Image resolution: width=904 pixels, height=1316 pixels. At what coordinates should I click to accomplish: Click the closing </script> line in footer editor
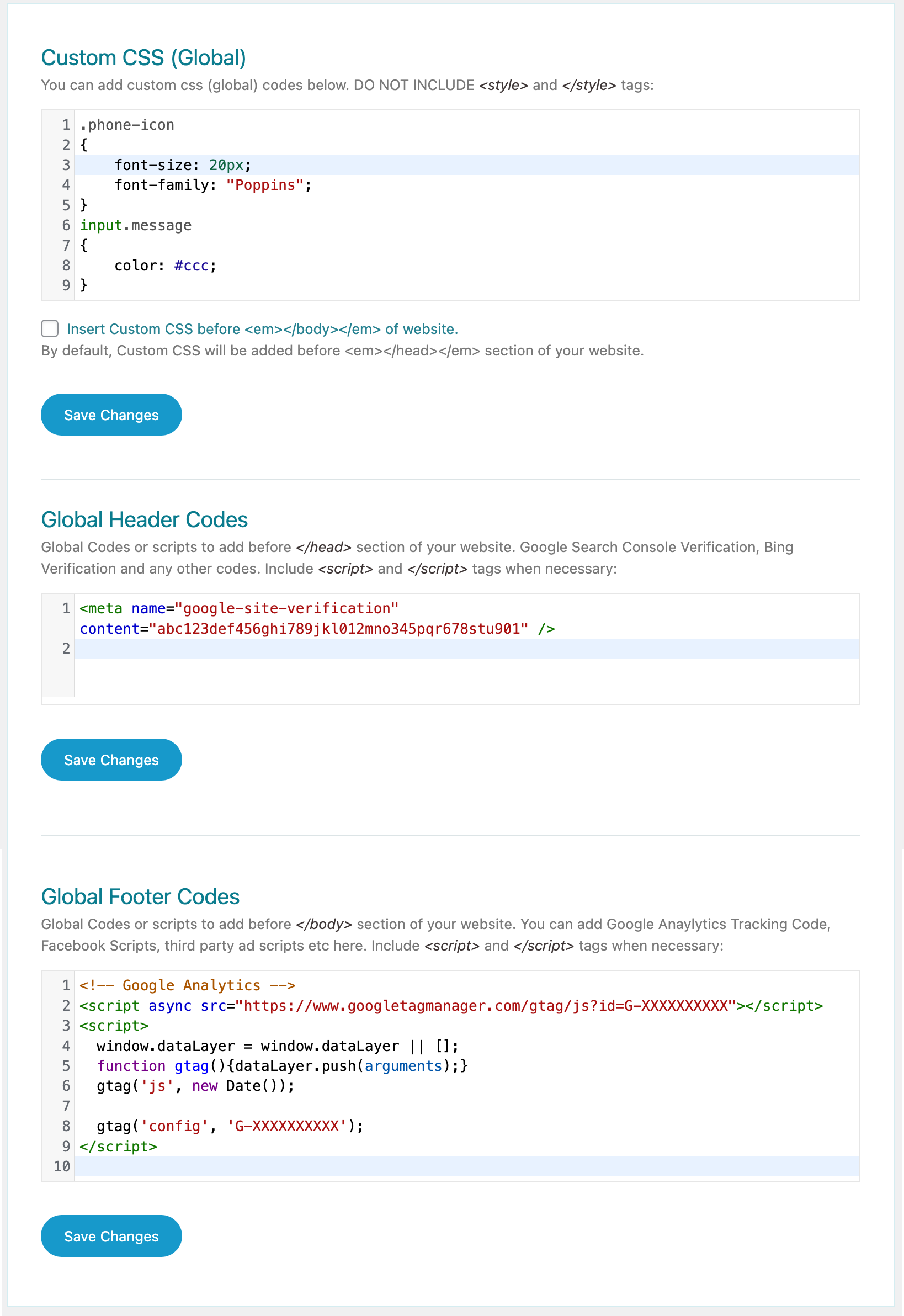point(118,1147)
